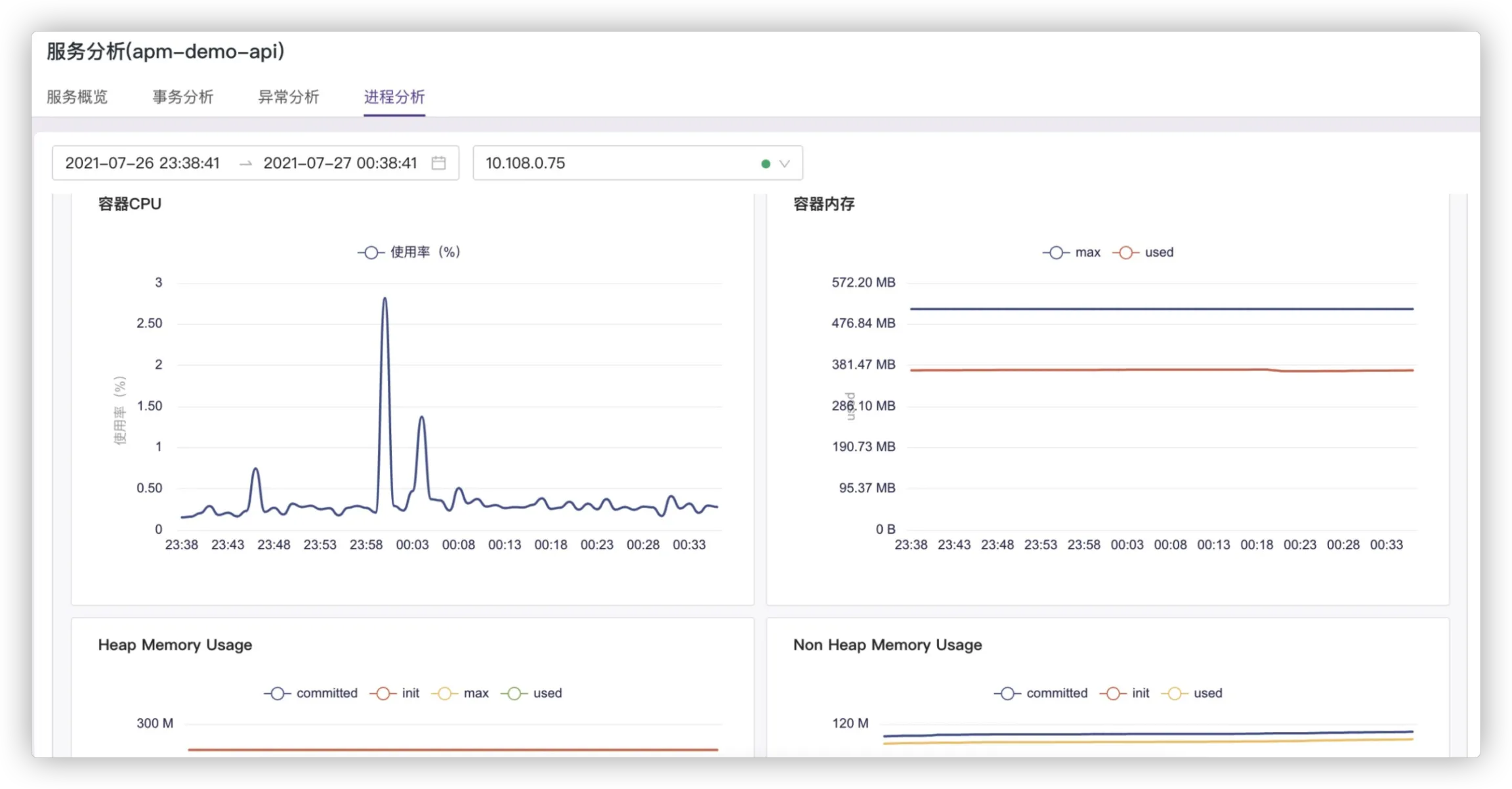
Task: Switch to 事务分析 tab
Action: [x=182, y=97]
